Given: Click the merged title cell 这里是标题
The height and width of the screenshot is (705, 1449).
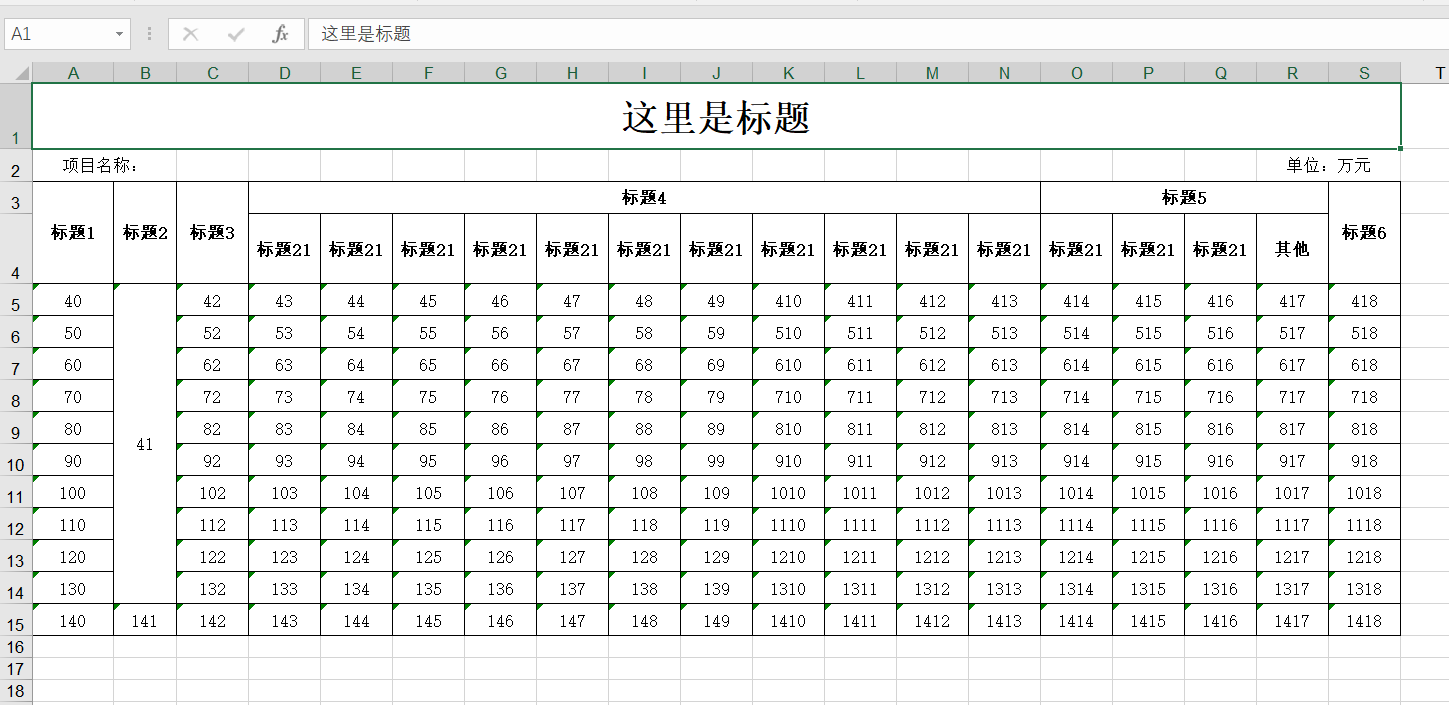Looking at the screenshot, I should 716,116.
